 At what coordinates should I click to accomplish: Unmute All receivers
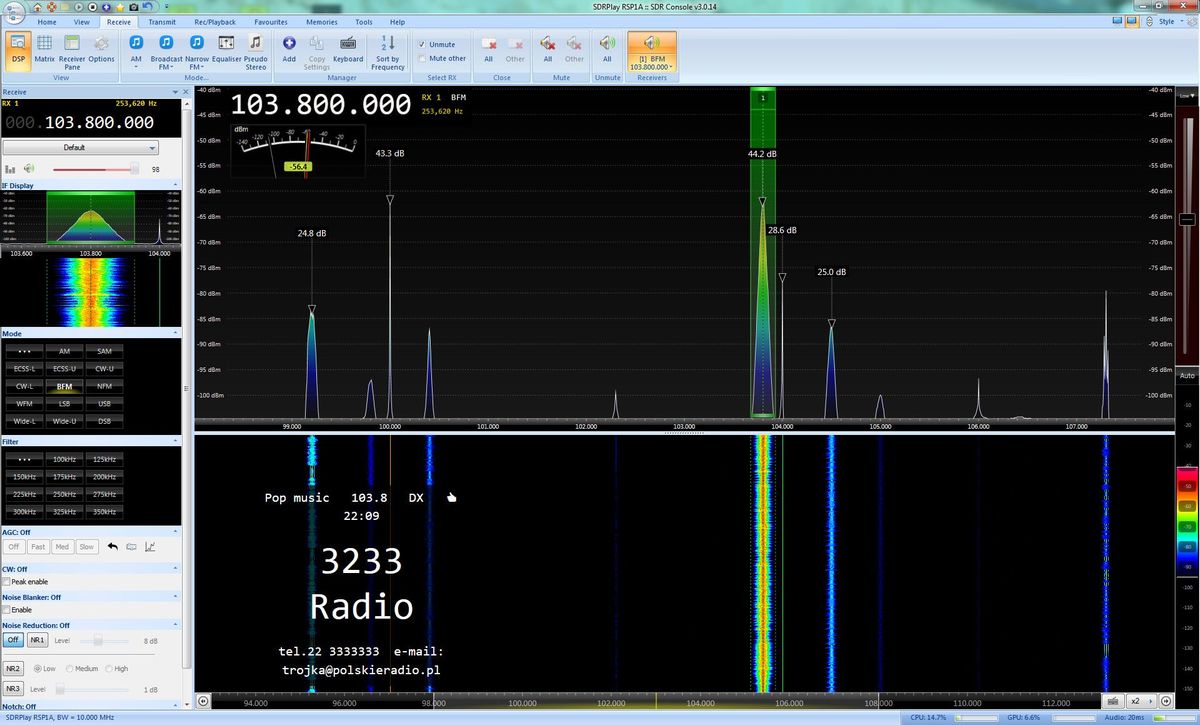607,48
